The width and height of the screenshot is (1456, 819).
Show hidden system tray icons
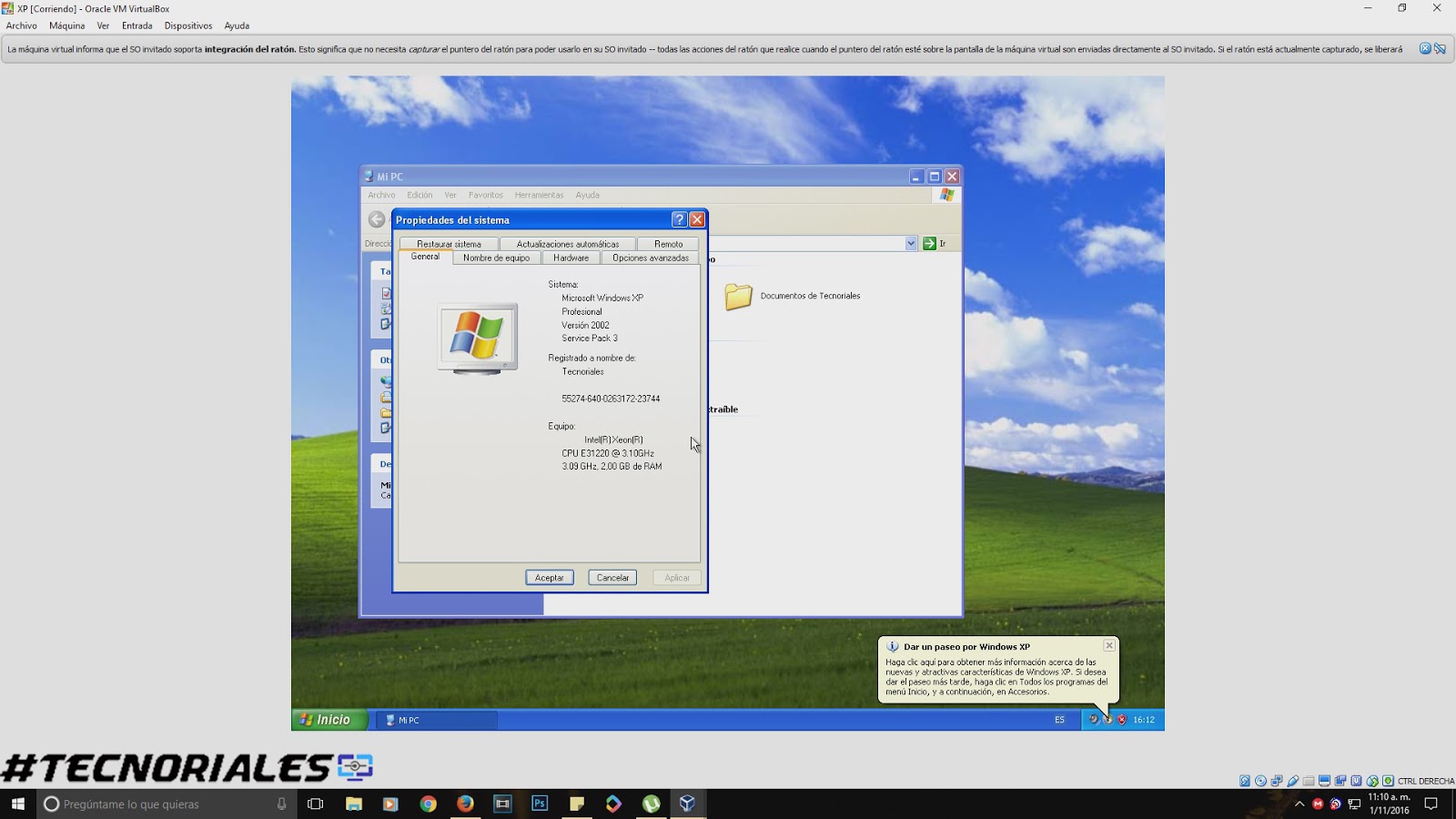[x=1299, y=804]
